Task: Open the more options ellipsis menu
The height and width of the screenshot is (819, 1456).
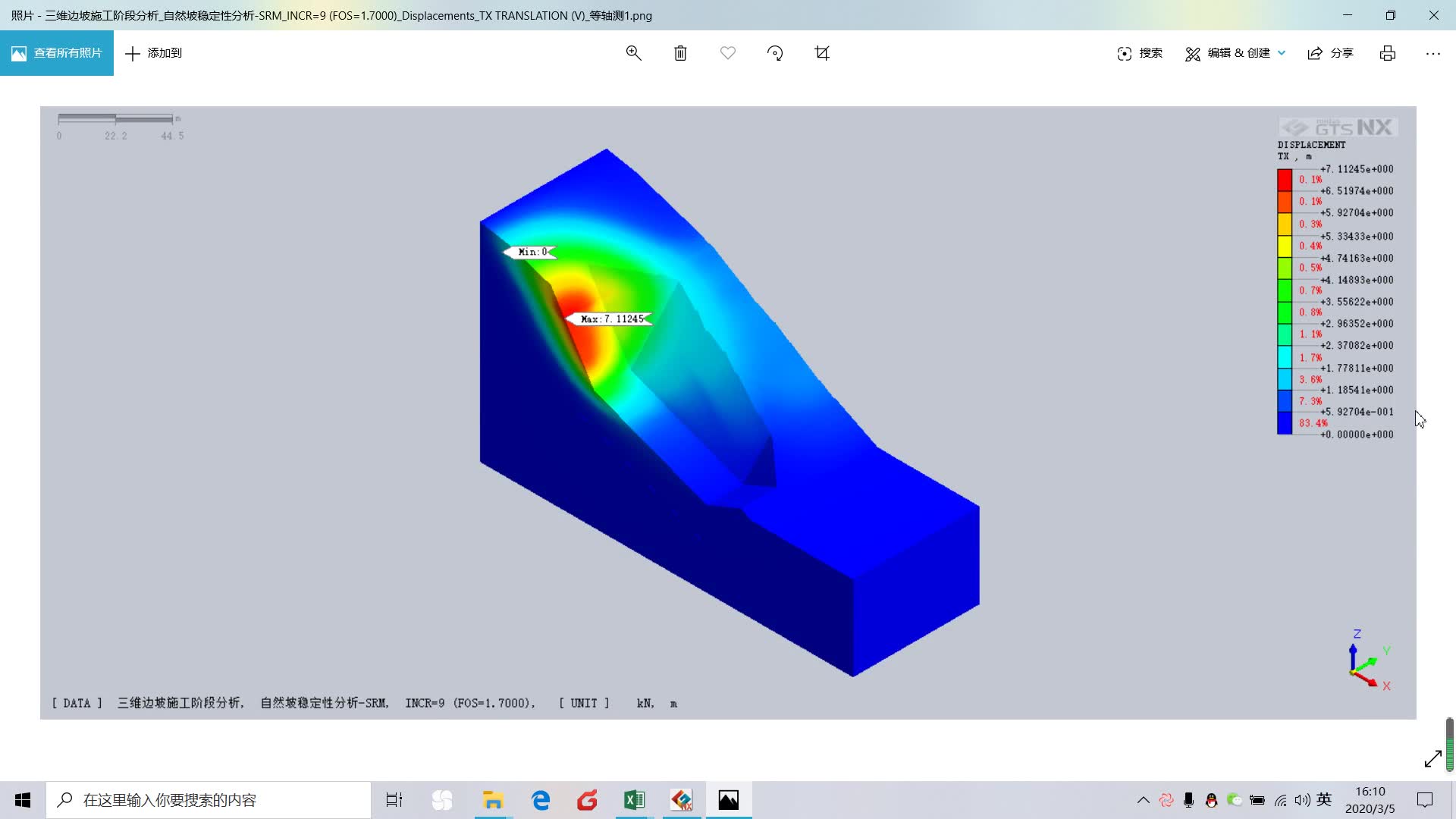Action: click(x=1433, y=53)
